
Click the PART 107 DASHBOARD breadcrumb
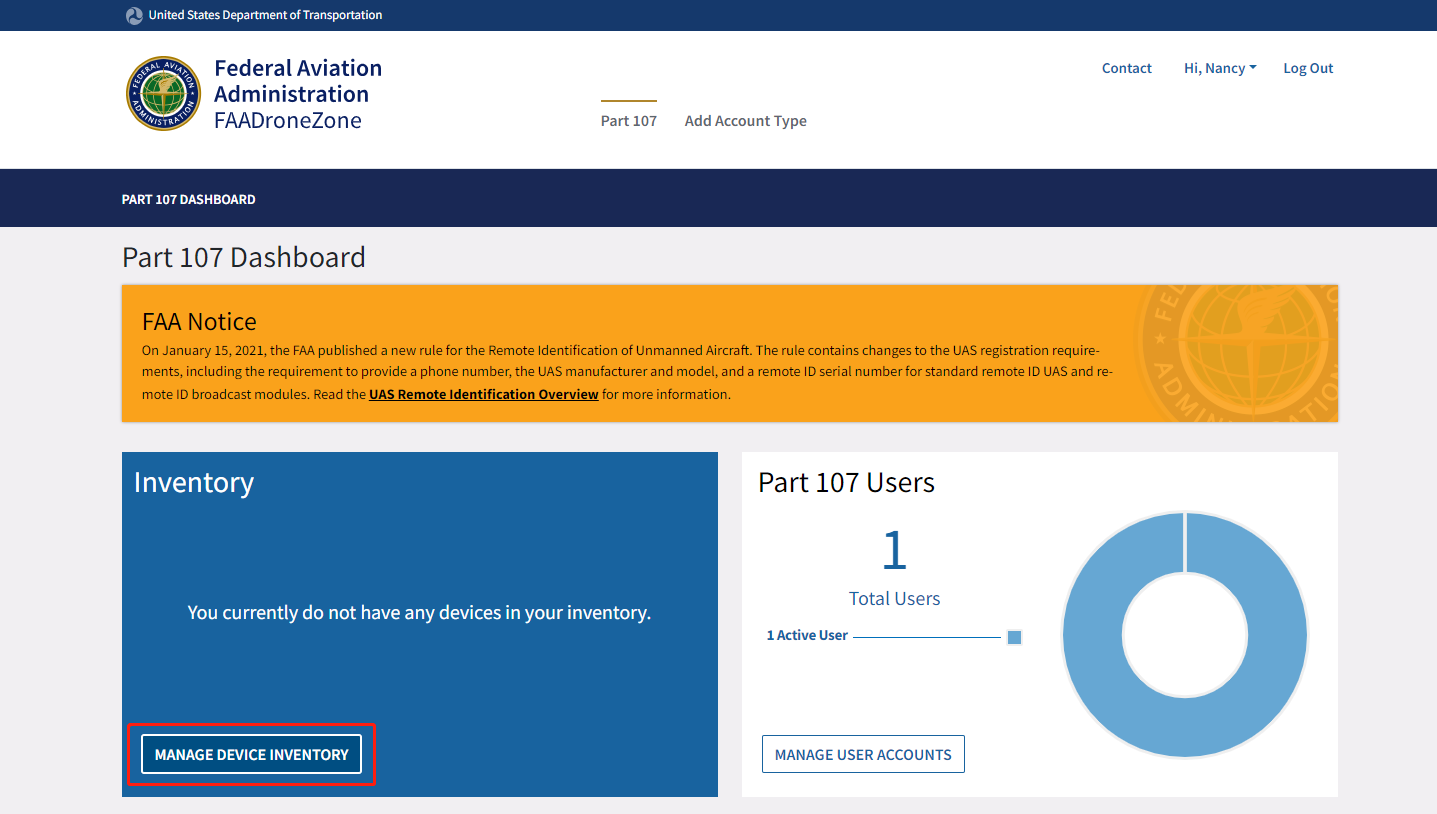188,199
